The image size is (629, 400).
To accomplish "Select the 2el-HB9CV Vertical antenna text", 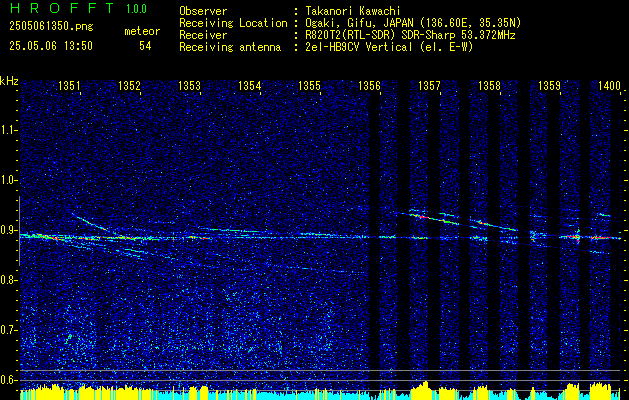I will click(387, 47).
